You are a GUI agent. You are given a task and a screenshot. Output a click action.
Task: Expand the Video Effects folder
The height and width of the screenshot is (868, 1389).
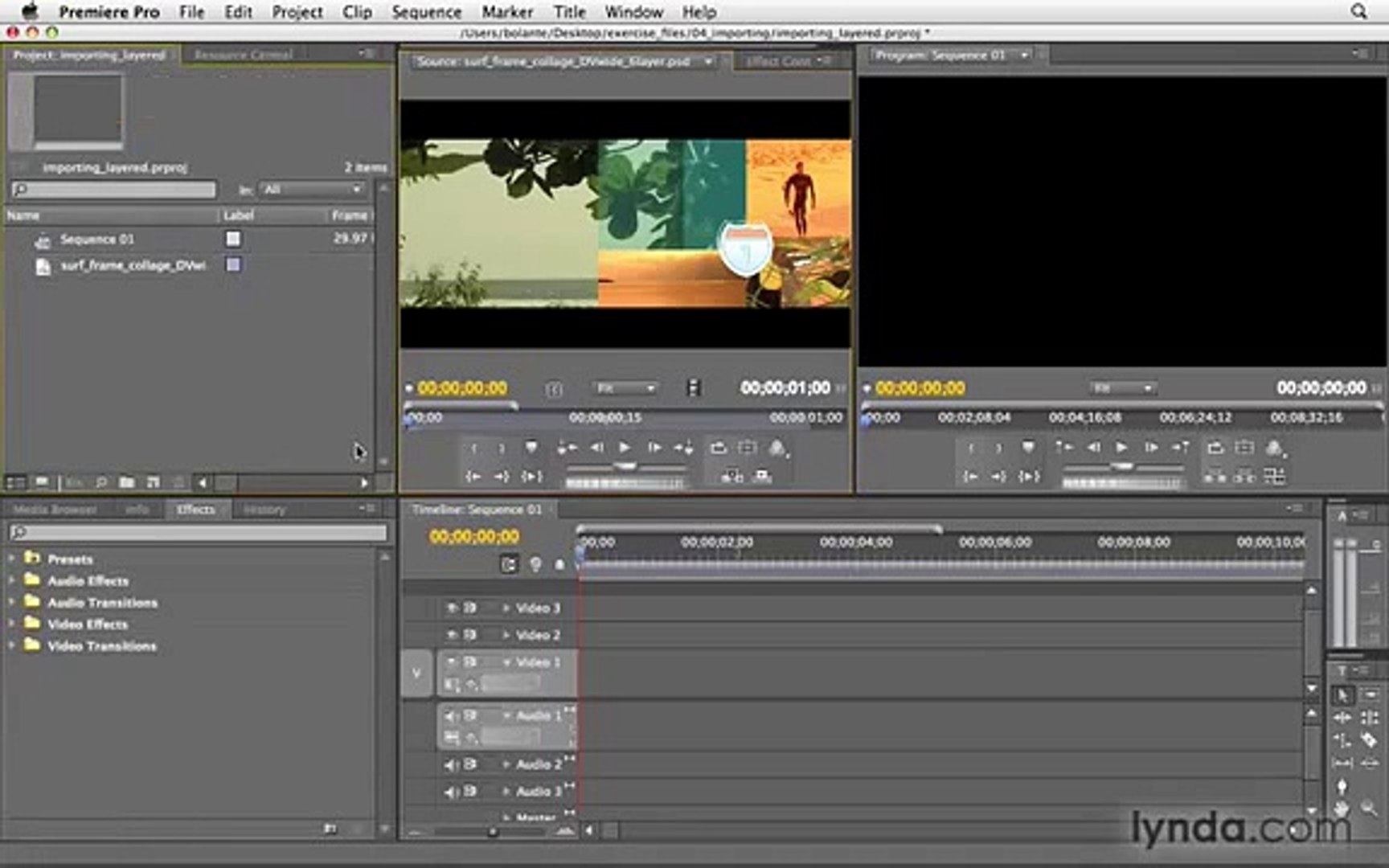tap(12, 623)
